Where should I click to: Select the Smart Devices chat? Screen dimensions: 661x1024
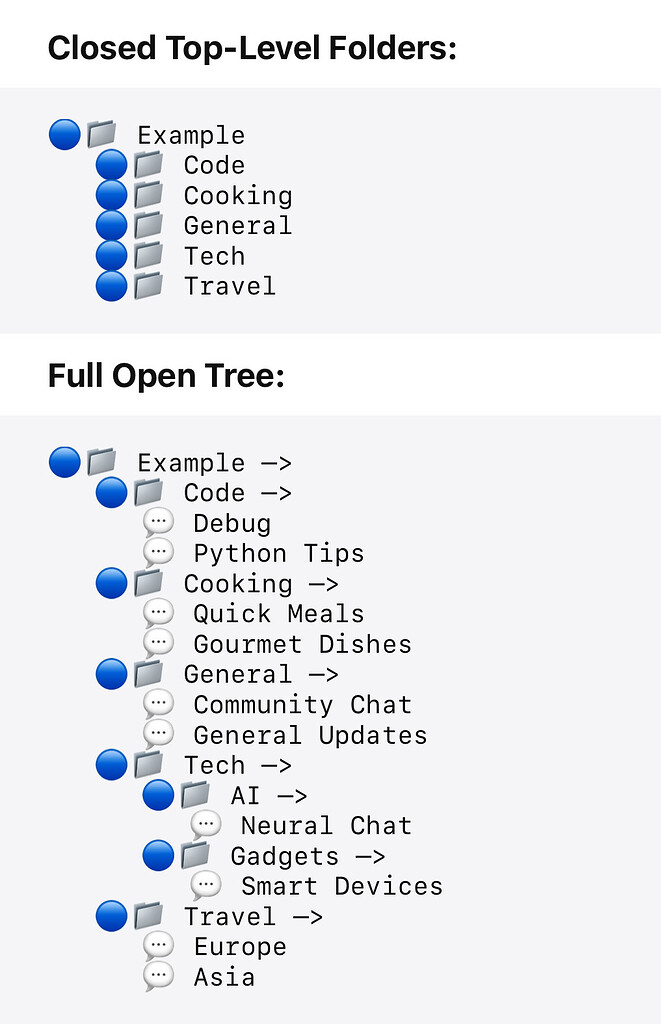pos(340,885)
